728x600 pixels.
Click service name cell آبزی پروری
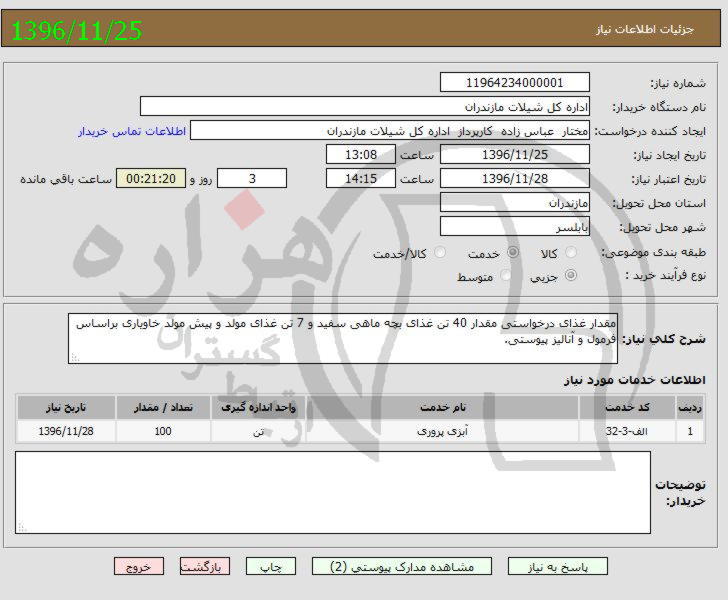pos(442,431)
